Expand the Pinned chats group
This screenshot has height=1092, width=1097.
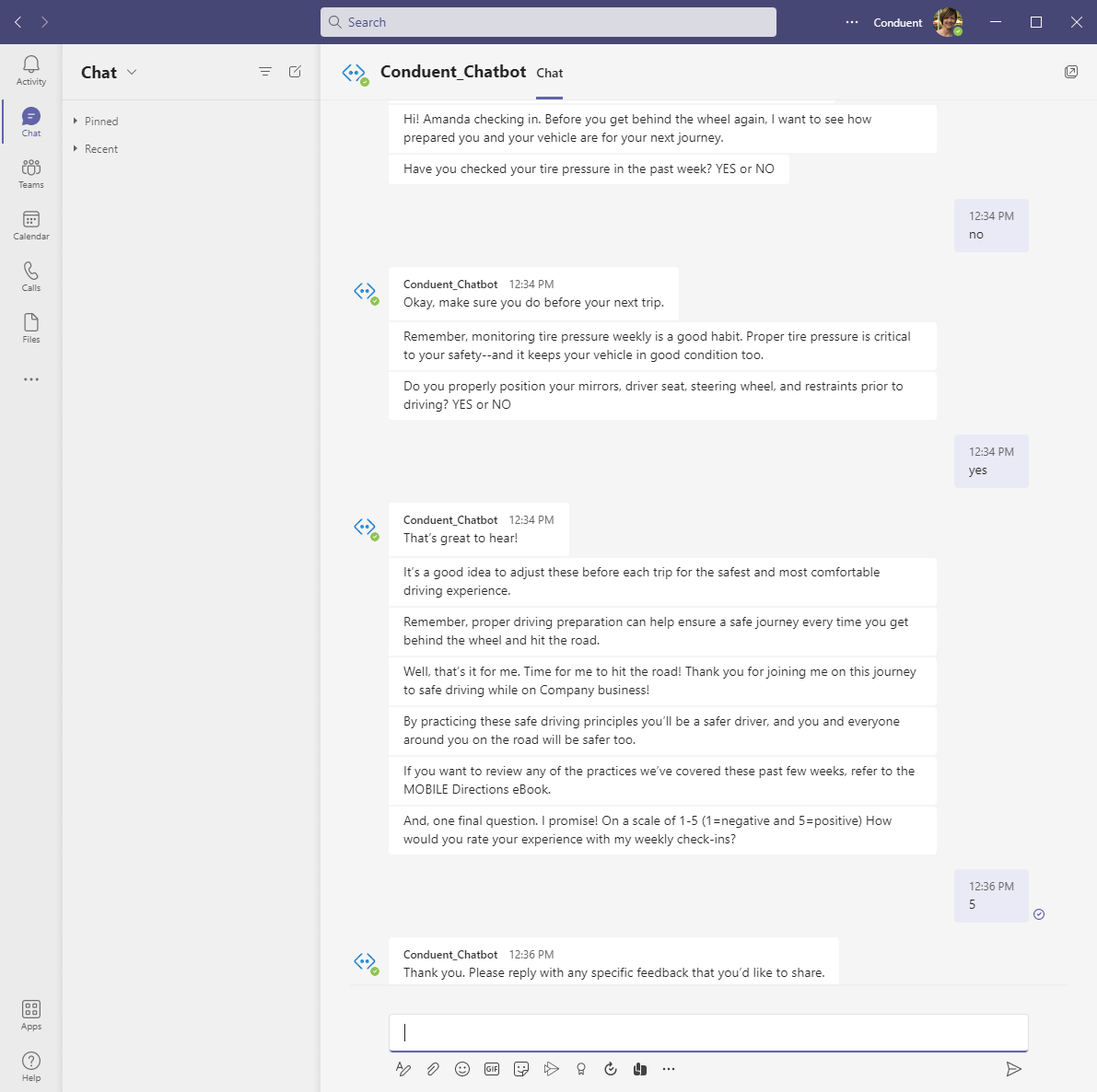click(96, 121)
